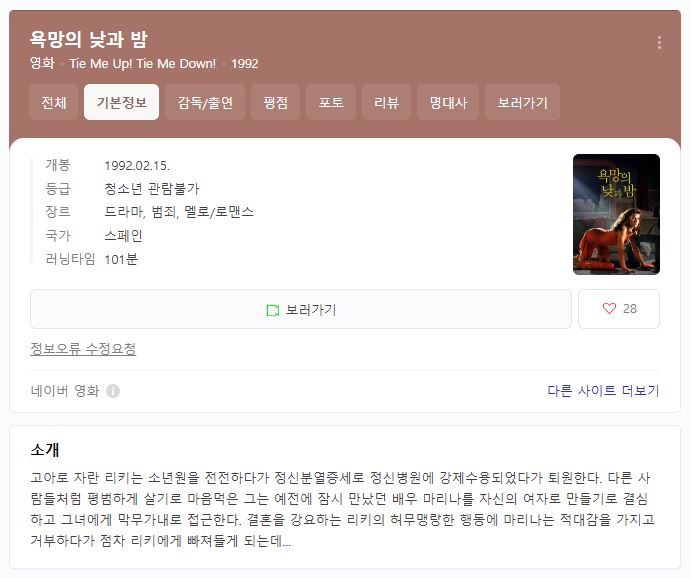Click the like count 28
The image size is (691, 578).
pyautogui.click(x=630, y=308)
